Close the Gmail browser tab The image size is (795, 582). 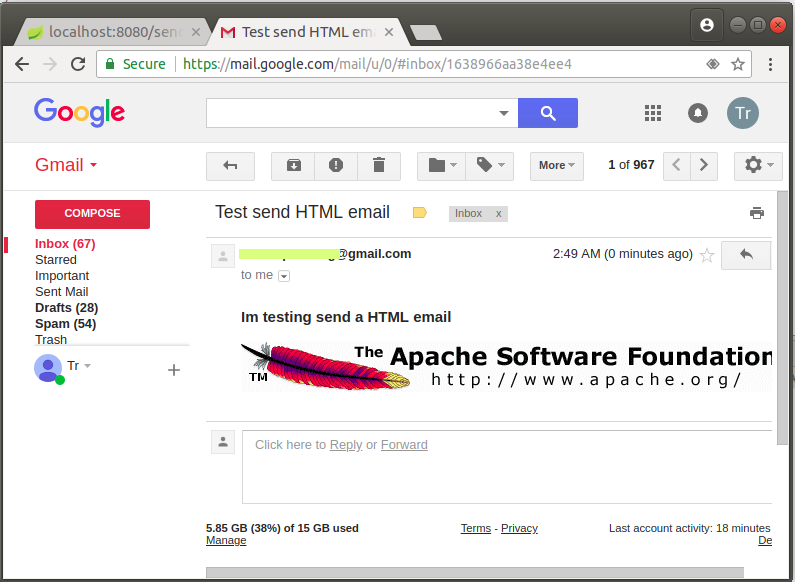coord(389,32)
